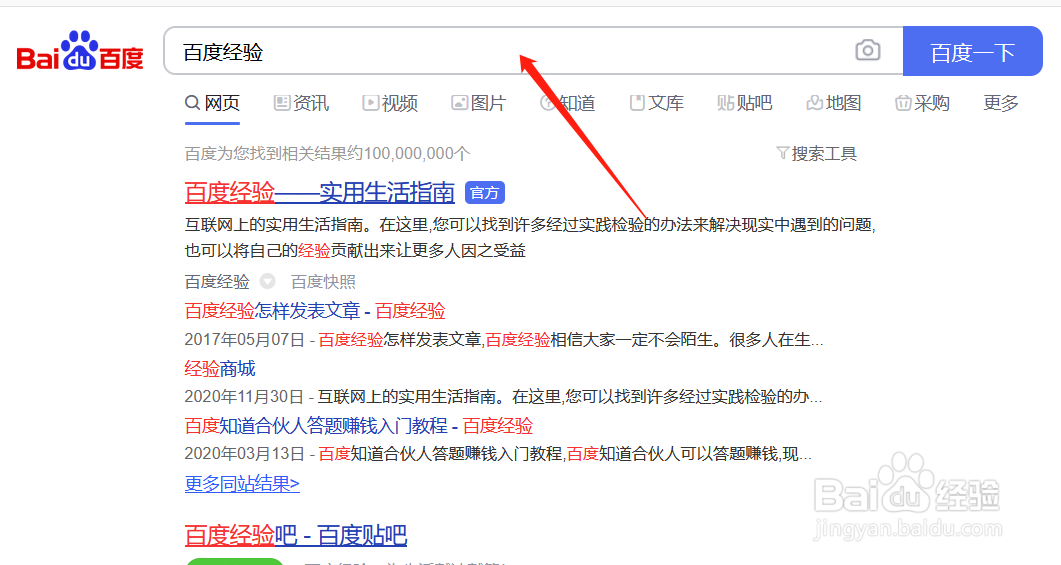This screenshot has width=1061, height=565.
Task: Open the 采购 tab
Action: tap(922, 103)
